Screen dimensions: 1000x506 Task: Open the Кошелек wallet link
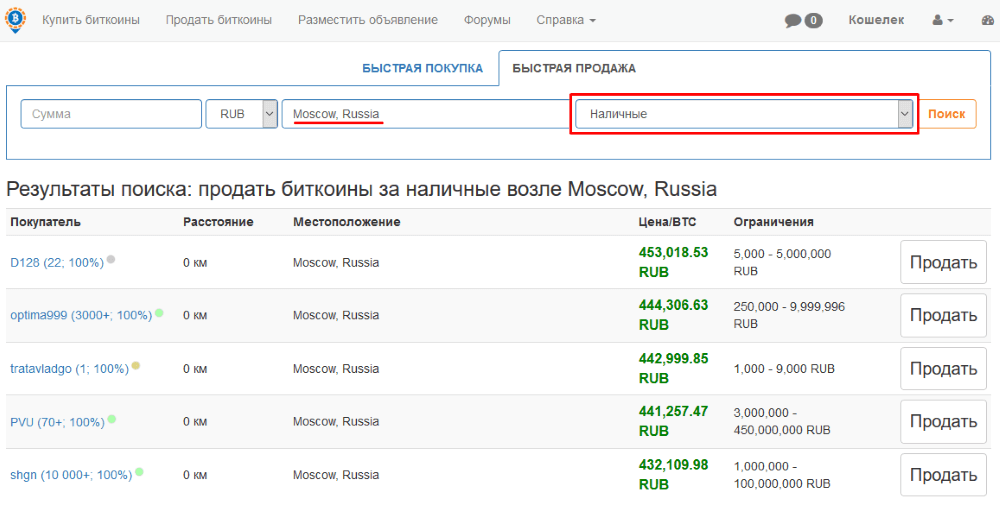(876, 20)
